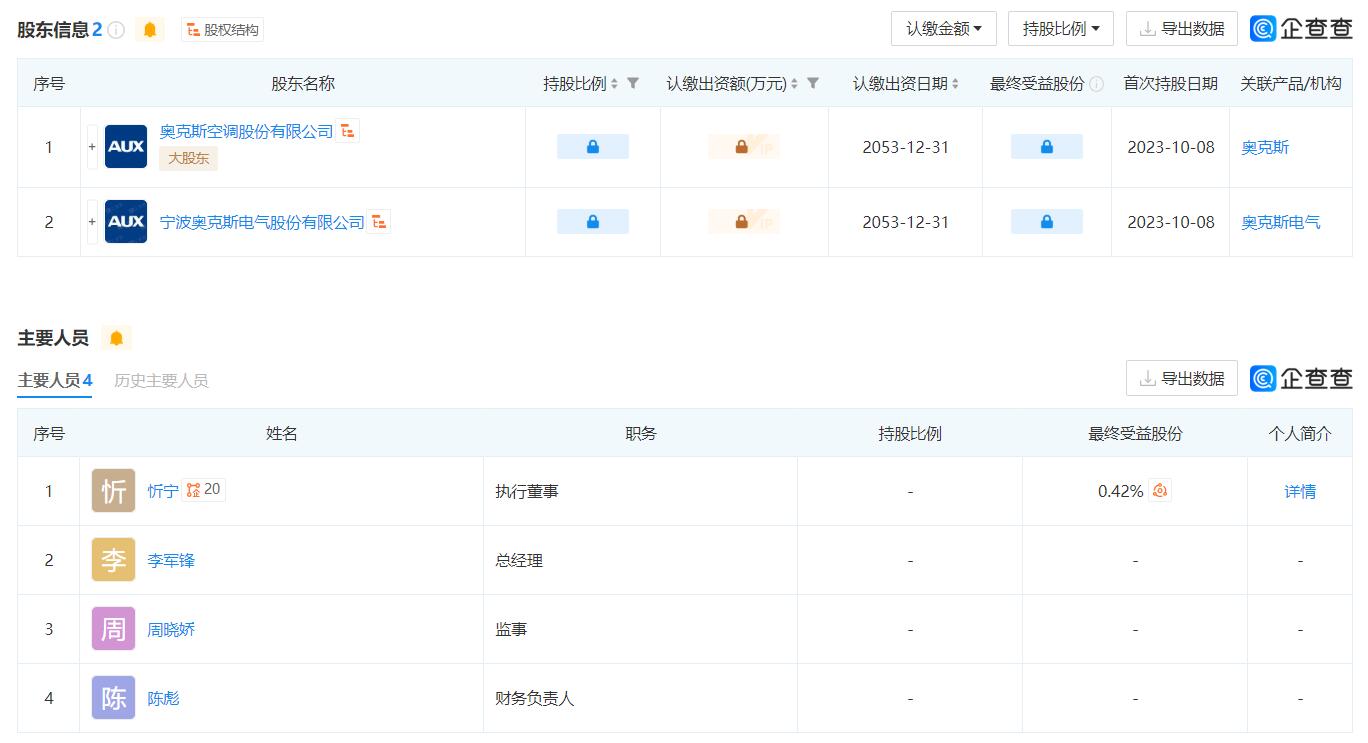
Task: Click the avatar of 李军锋
Action: (113, 560)
